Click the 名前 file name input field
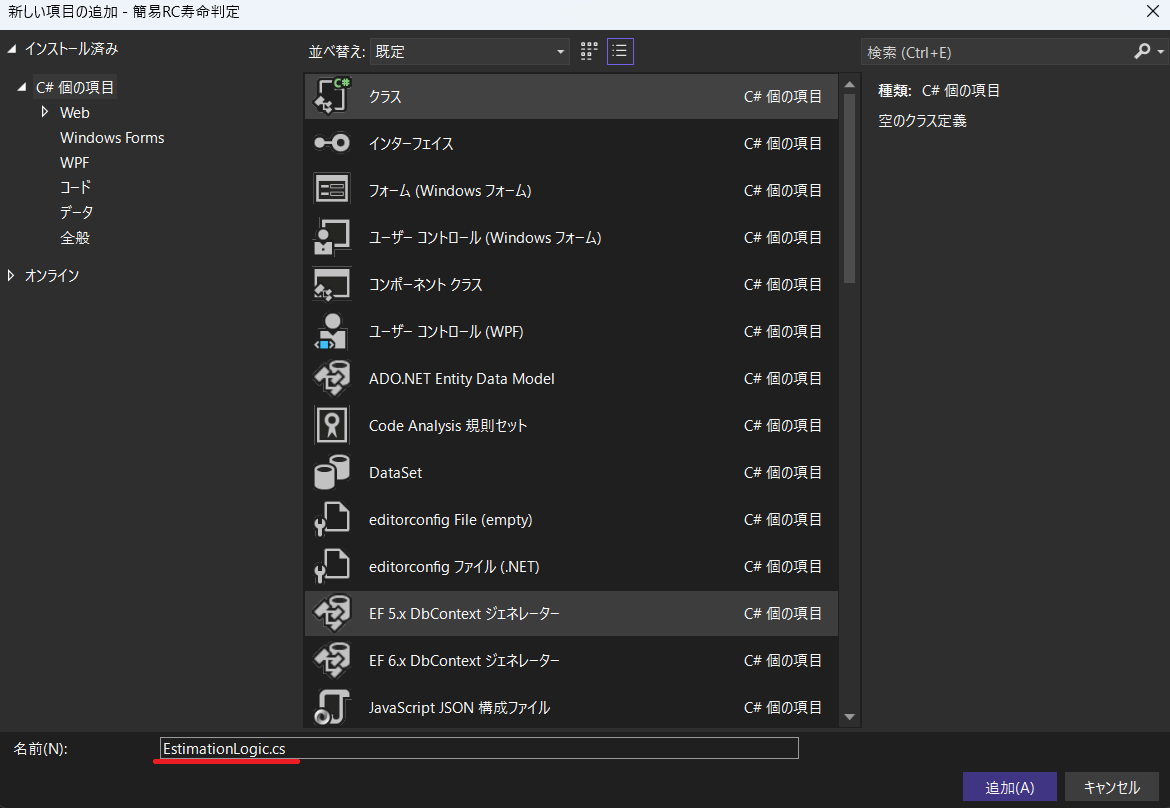This screenshot has width=1170, height=808. [478, 748]
